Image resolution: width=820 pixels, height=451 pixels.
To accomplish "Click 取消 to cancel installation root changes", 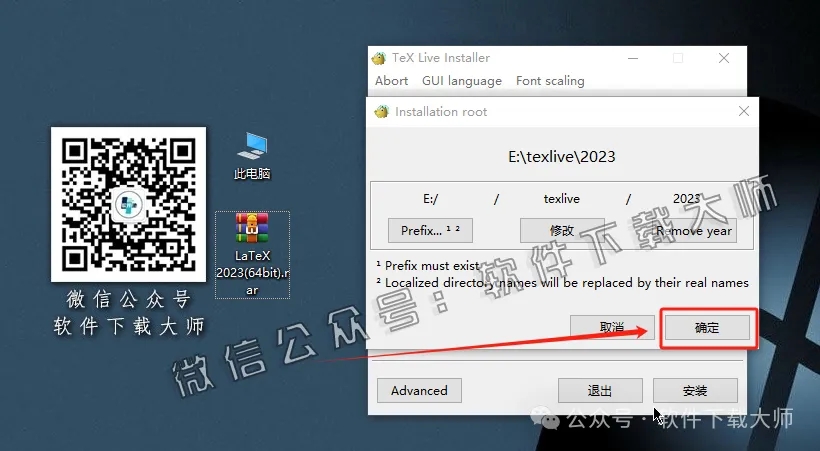I will [x=612, y=327].
